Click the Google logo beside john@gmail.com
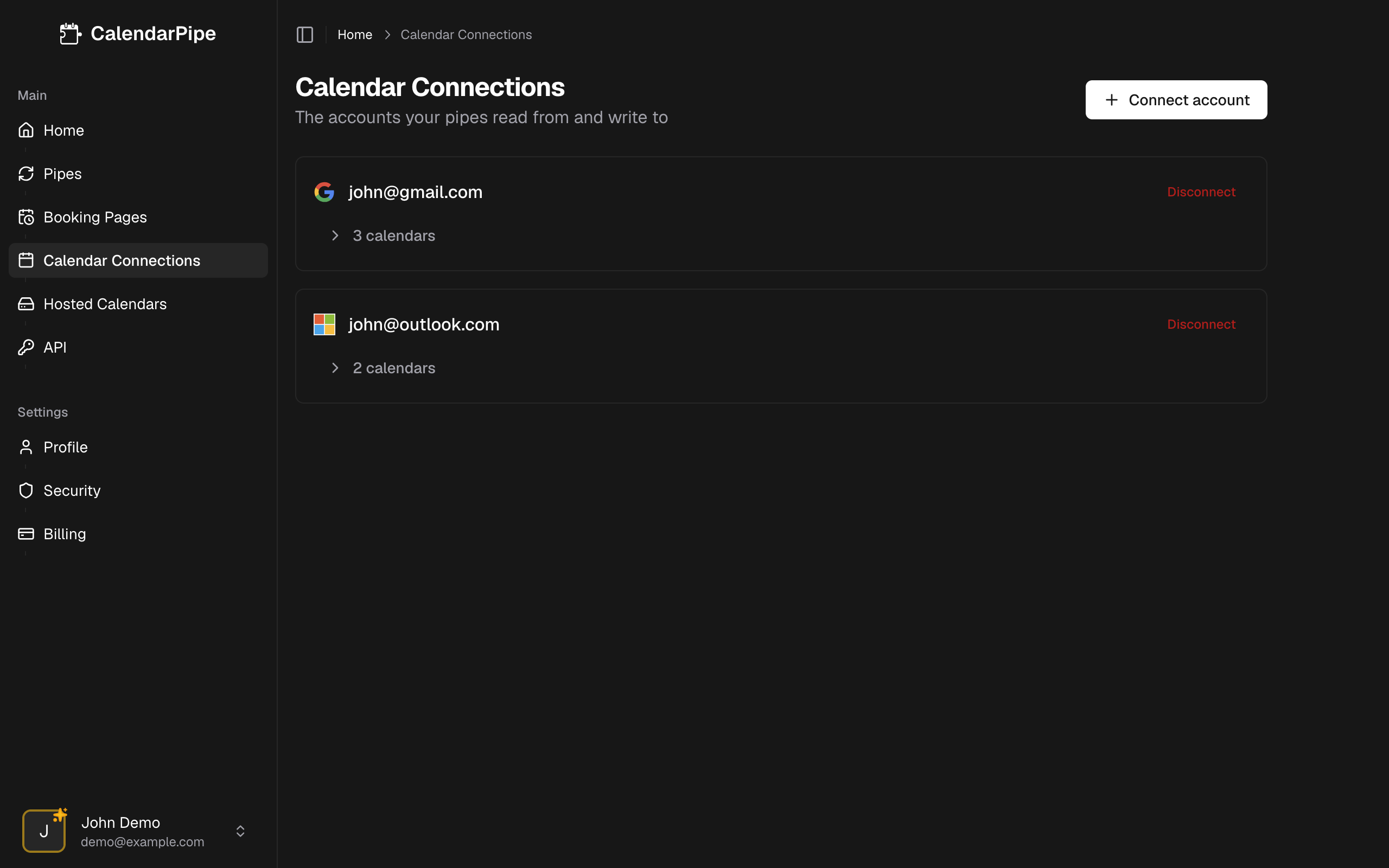This screenshot has width=1389, height=868. point(324,192)
